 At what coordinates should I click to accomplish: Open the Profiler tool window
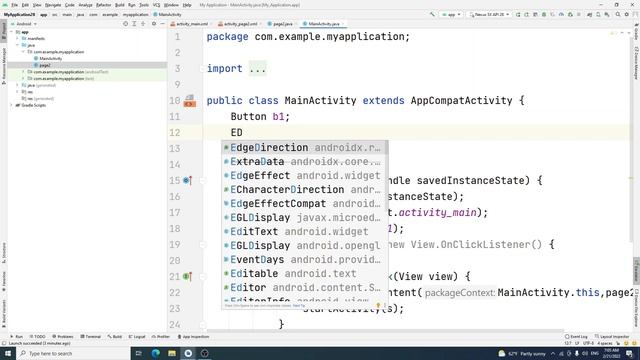click(x=161, y=337)
